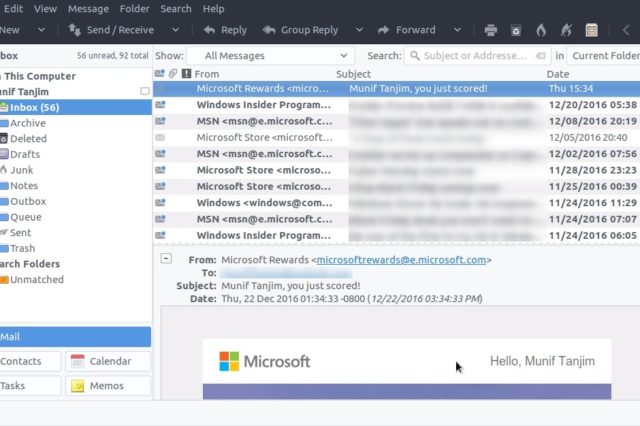The height and width of the screenshot is (426, 640).
Task: Open the Search menu
Action: click(x=176, y=9)
